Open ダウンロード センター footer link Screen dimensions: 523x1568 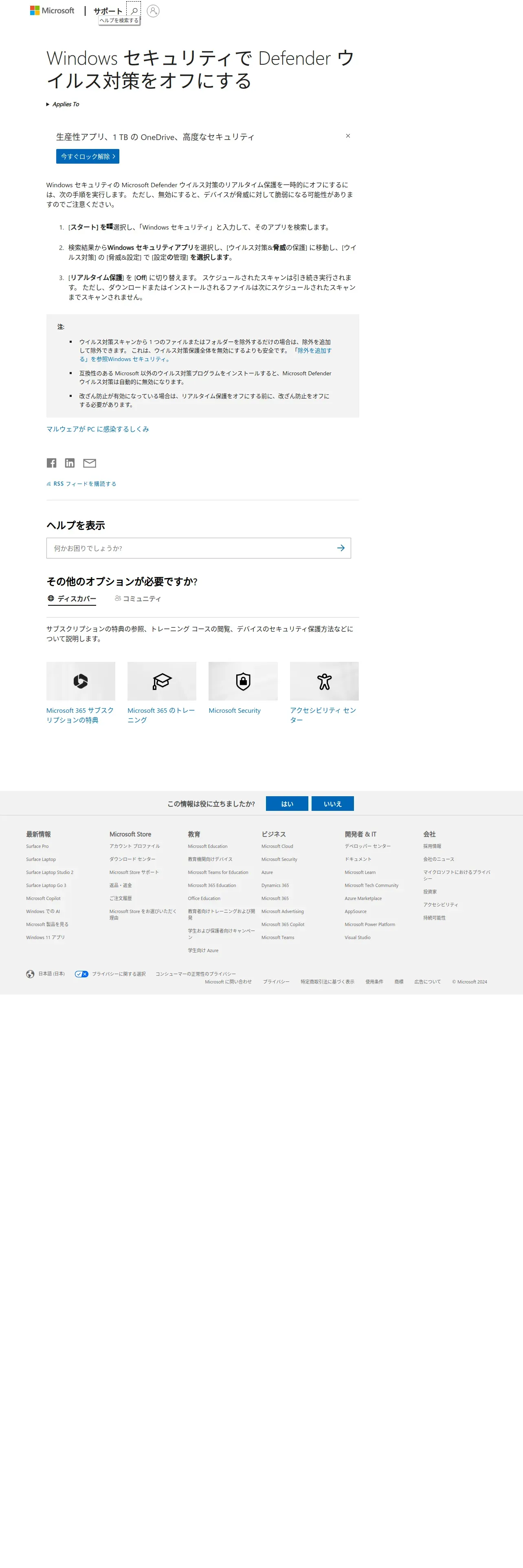pos(132,859)
